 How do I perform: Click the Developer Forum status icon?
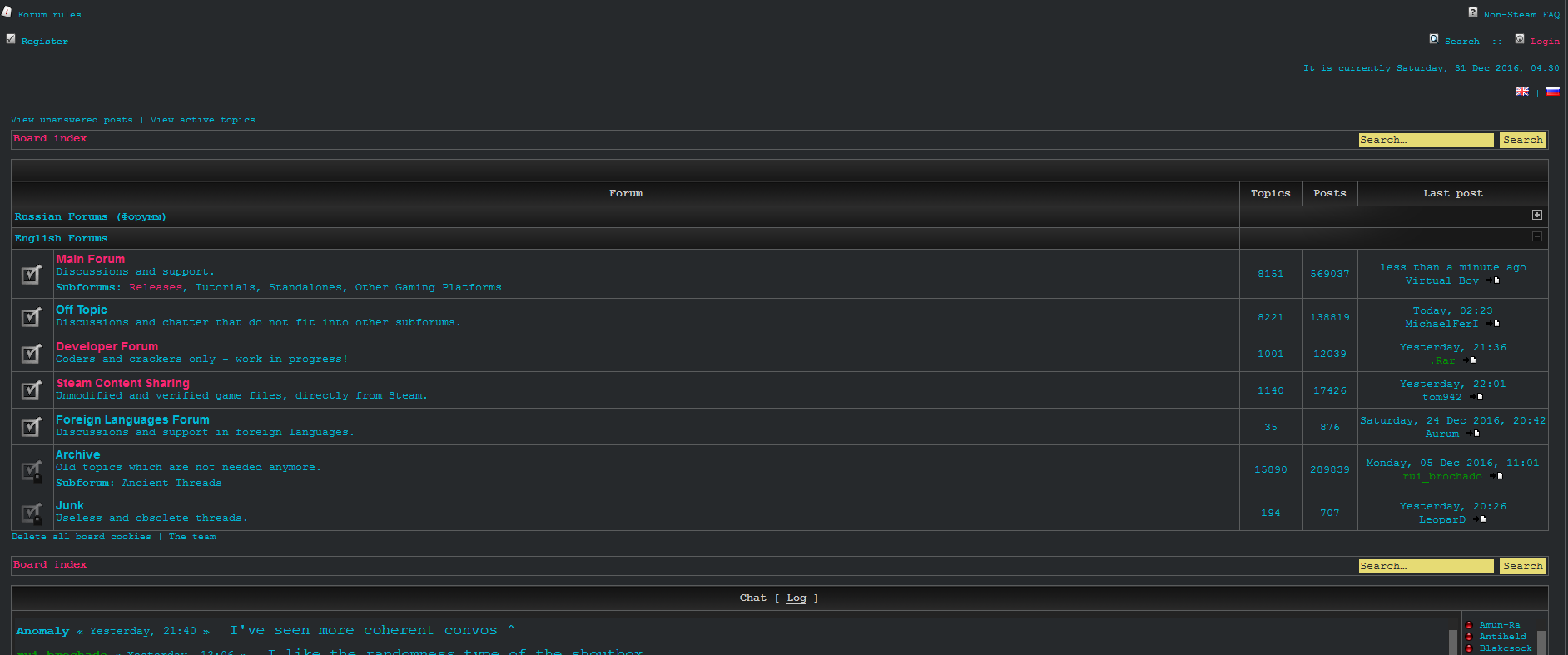tap(32, 354)
